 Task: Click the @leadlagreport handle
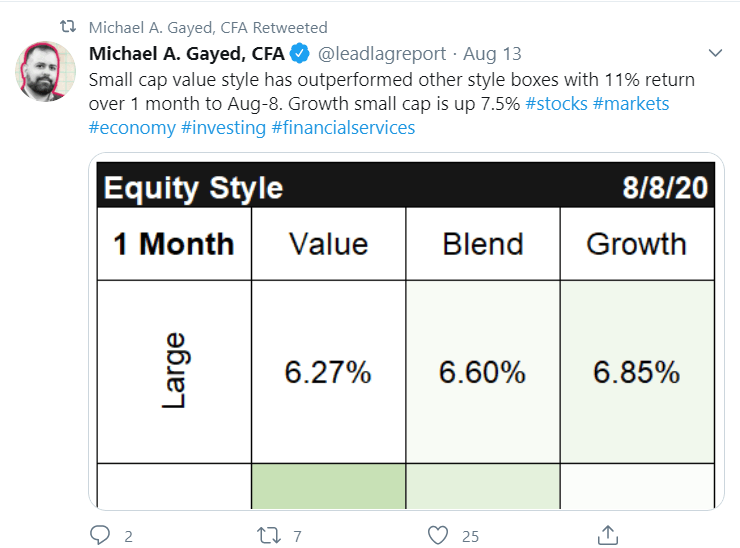point(381,54)
